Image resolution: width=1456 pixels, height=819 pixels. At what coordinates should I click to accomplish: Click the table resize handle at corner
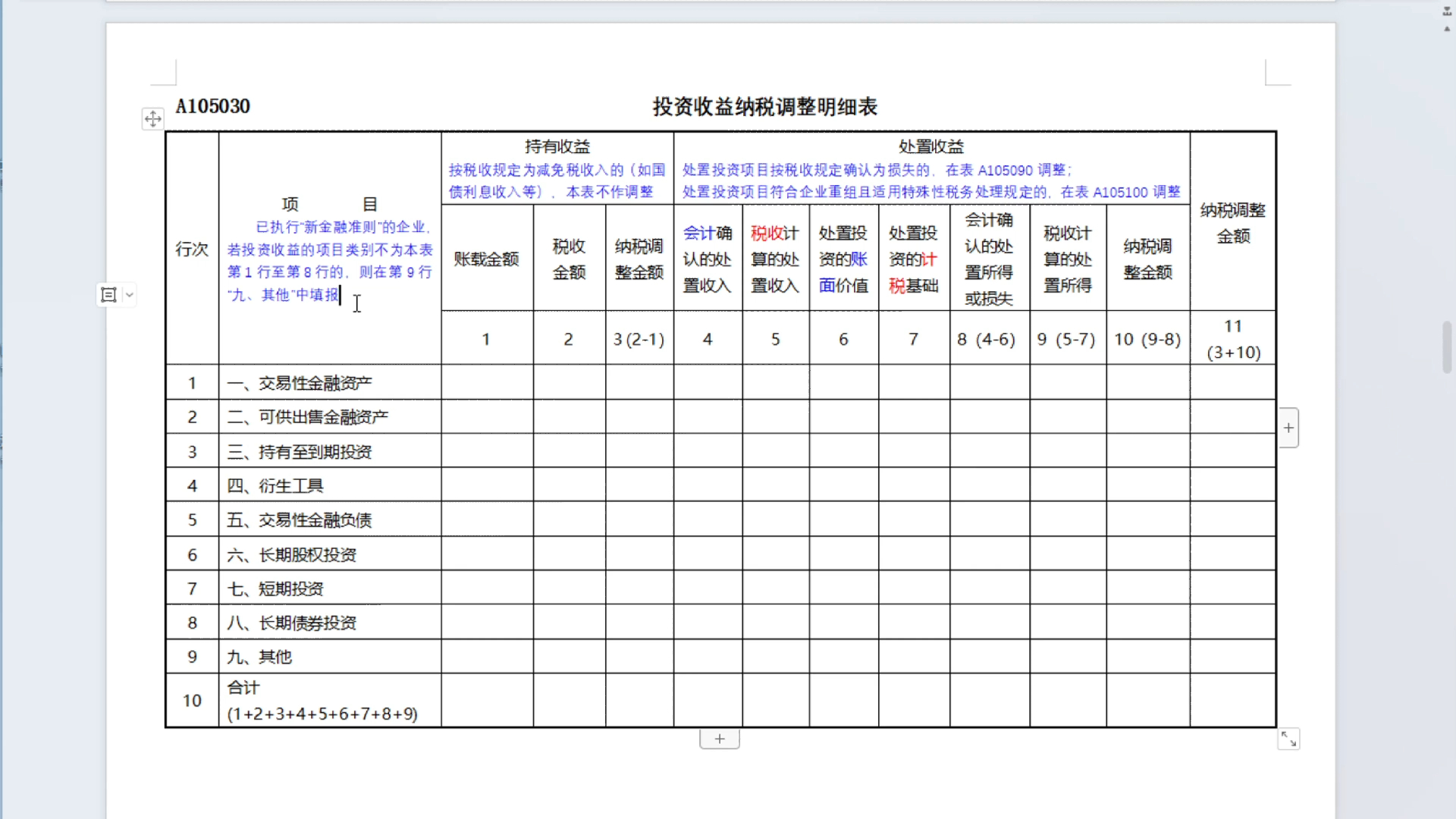1288,739
